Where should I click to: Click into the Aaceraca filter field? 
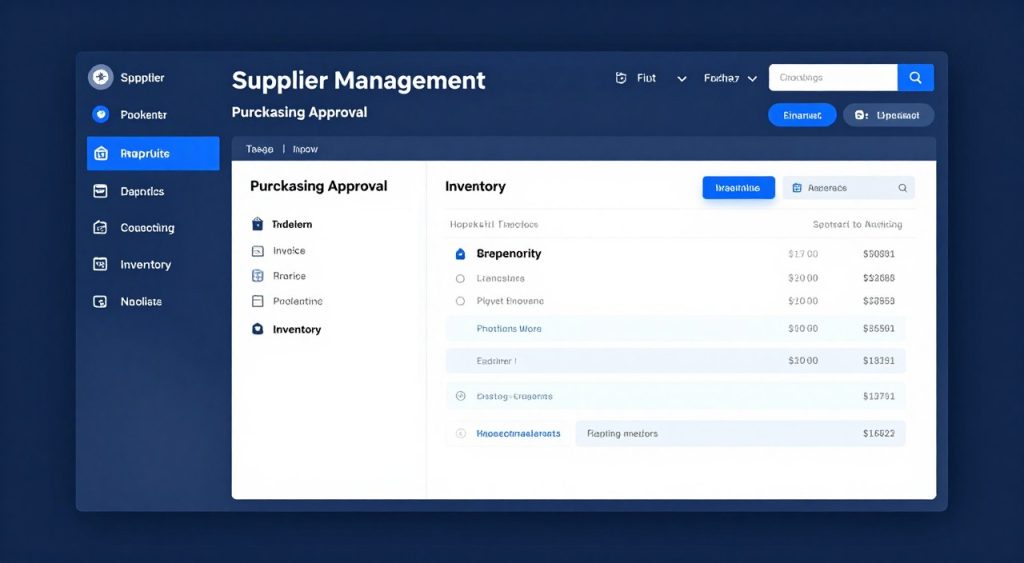[848, 187]
